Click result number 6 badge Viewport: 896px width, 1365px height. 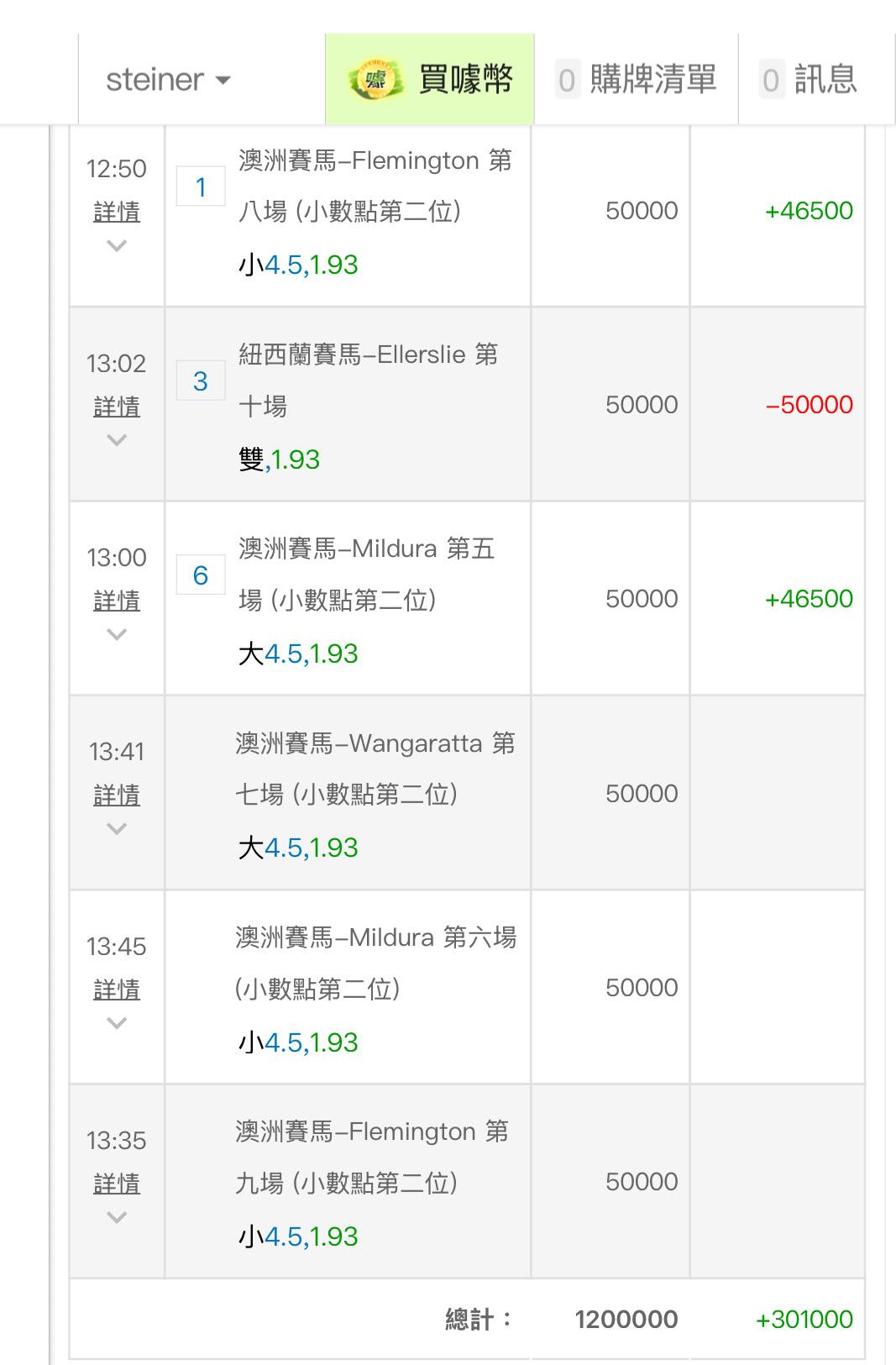(201, 575)
